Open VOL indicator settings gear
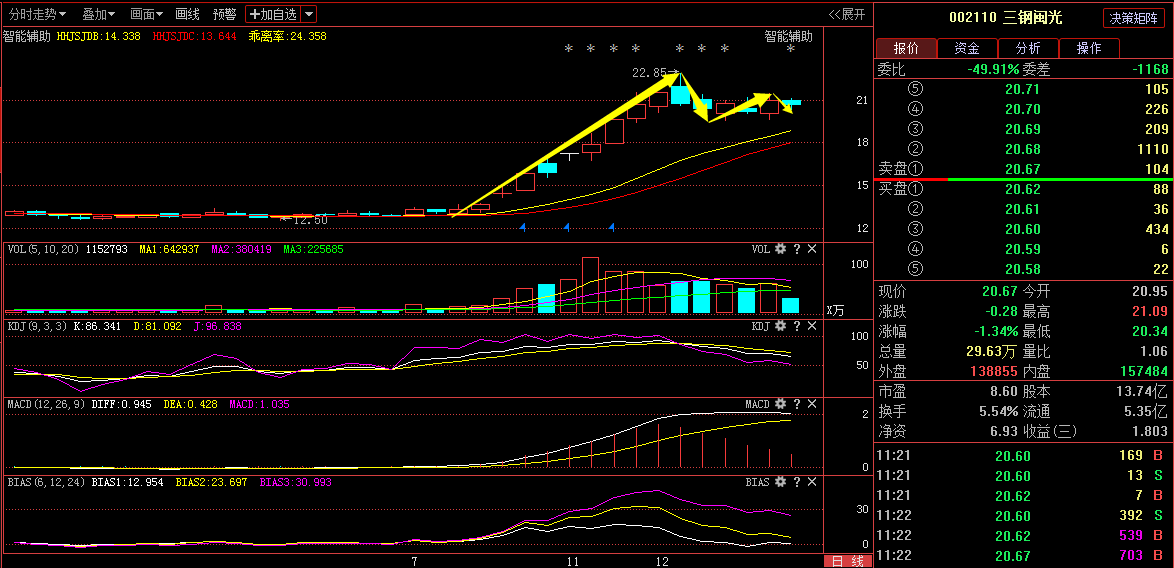The width and height of the screenshot is (1174, 568). [782, 249]
